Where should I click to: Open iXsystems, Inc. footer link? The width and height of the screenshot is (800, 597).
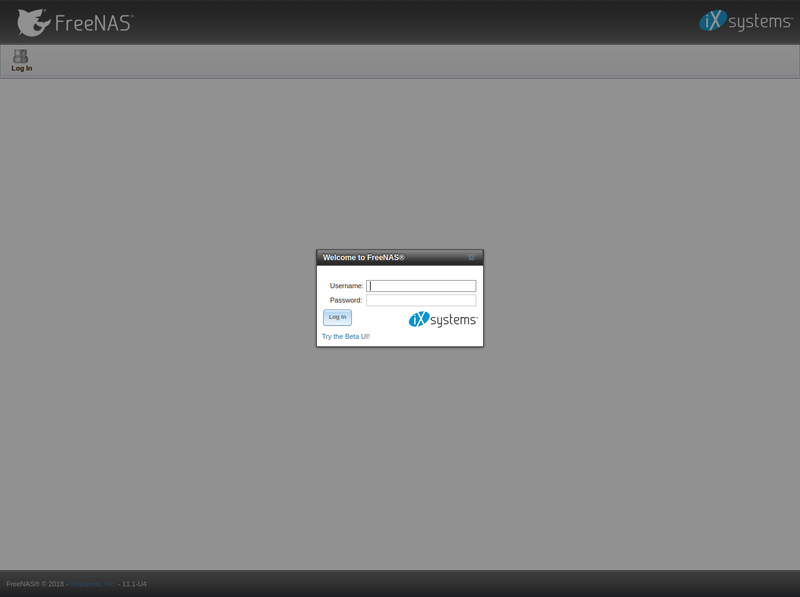[x=92, y=584]
